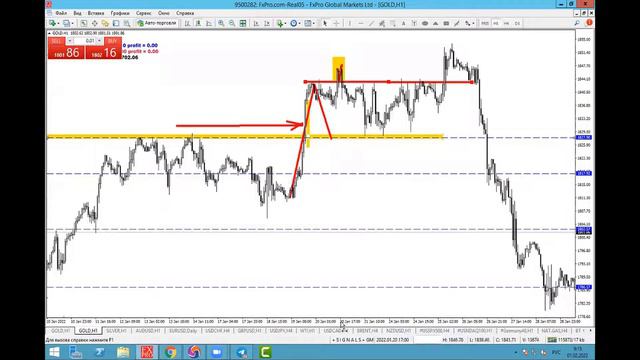Select the H1 timeframe button
Viewport: 640px width, 360px height.
(x=496, y=23)
